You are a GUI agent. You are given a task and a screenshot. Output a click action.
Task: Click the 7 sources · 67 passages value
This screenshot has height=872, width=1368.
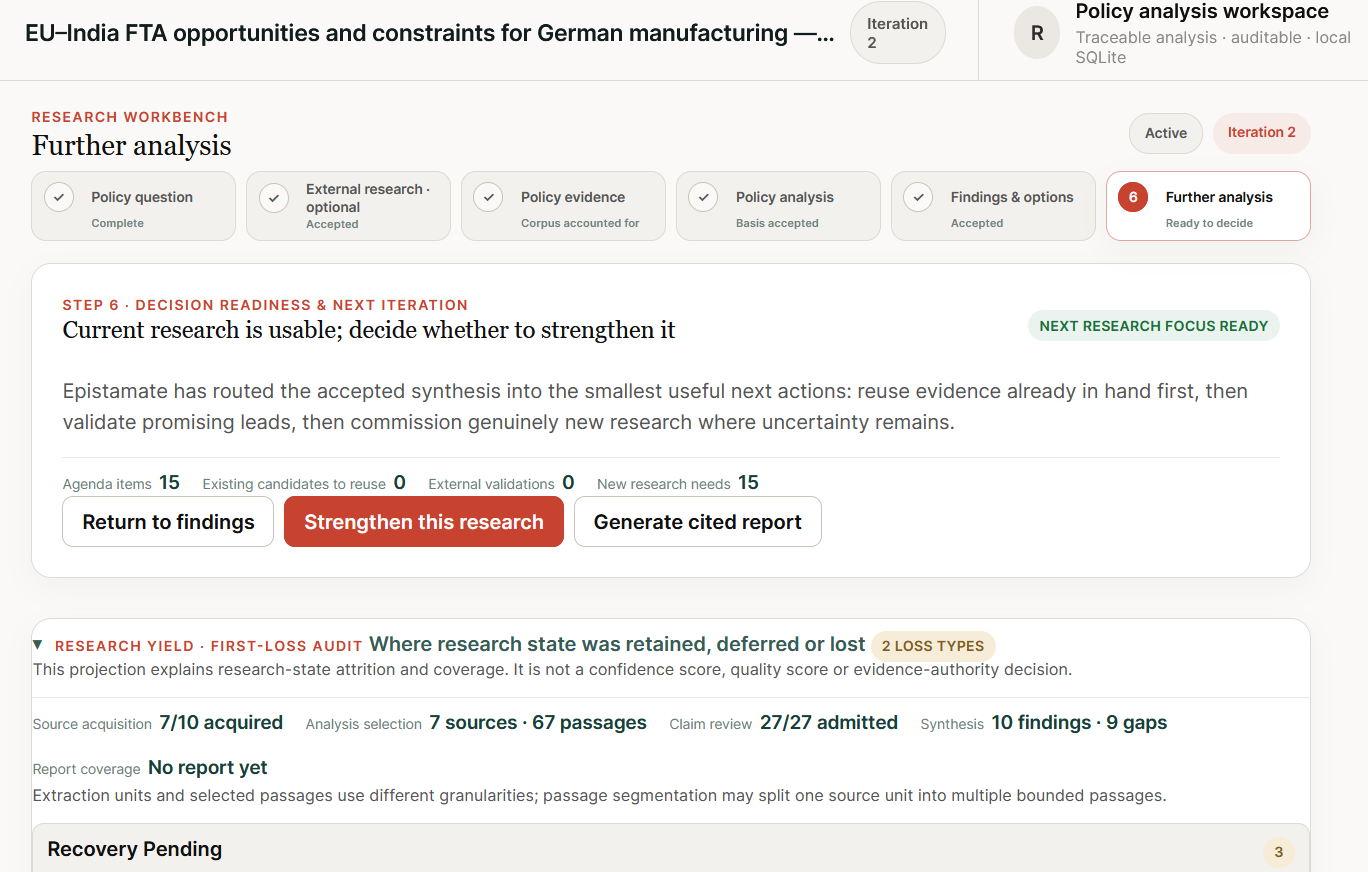pyautogui.click(x=538, y=723)
